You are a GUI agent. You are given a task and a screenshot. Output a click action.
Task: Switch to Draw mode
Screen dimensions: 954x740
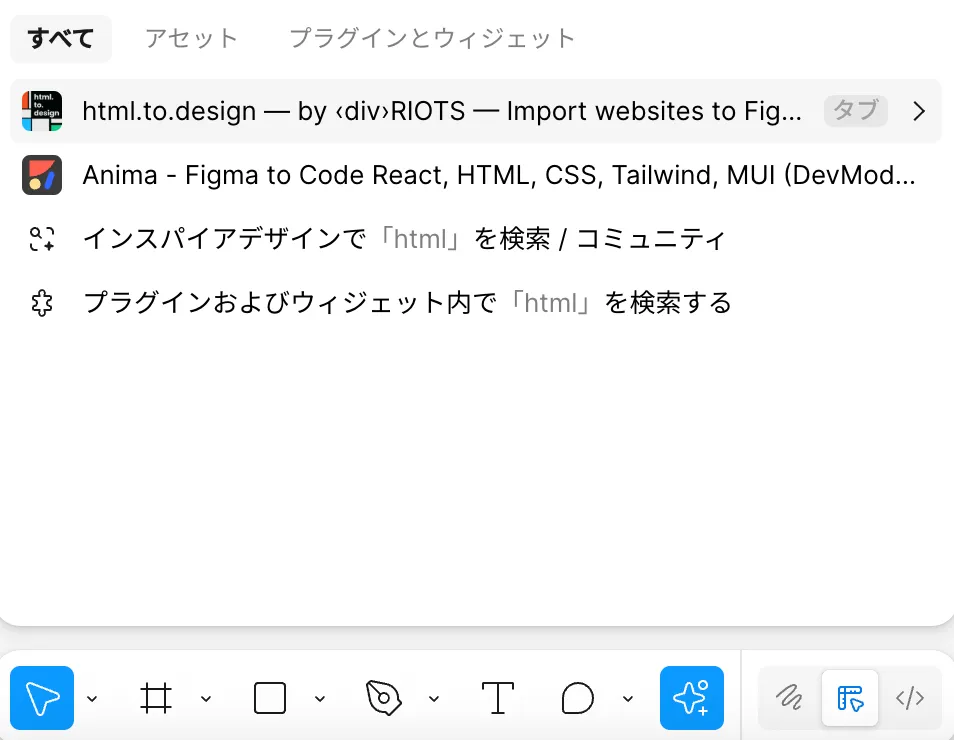pos(789,698)
